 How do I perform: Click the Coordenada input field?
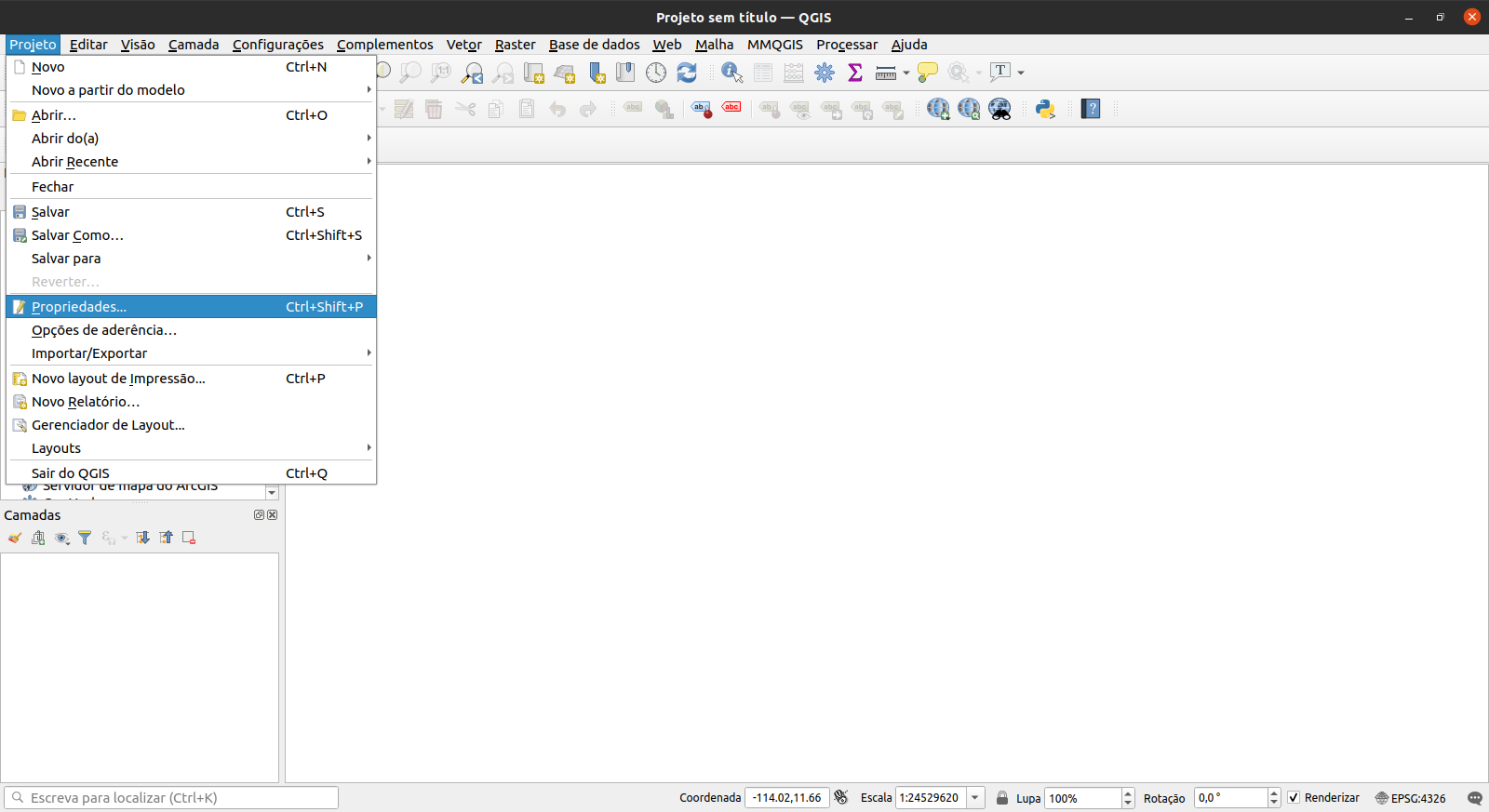[786, 798]
